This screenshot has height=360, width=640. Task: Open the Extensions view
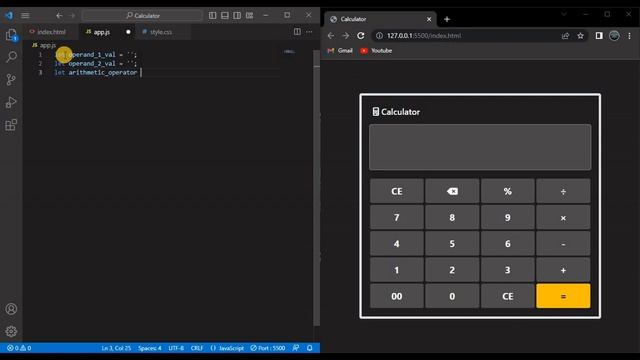click(x=11, y=124)
